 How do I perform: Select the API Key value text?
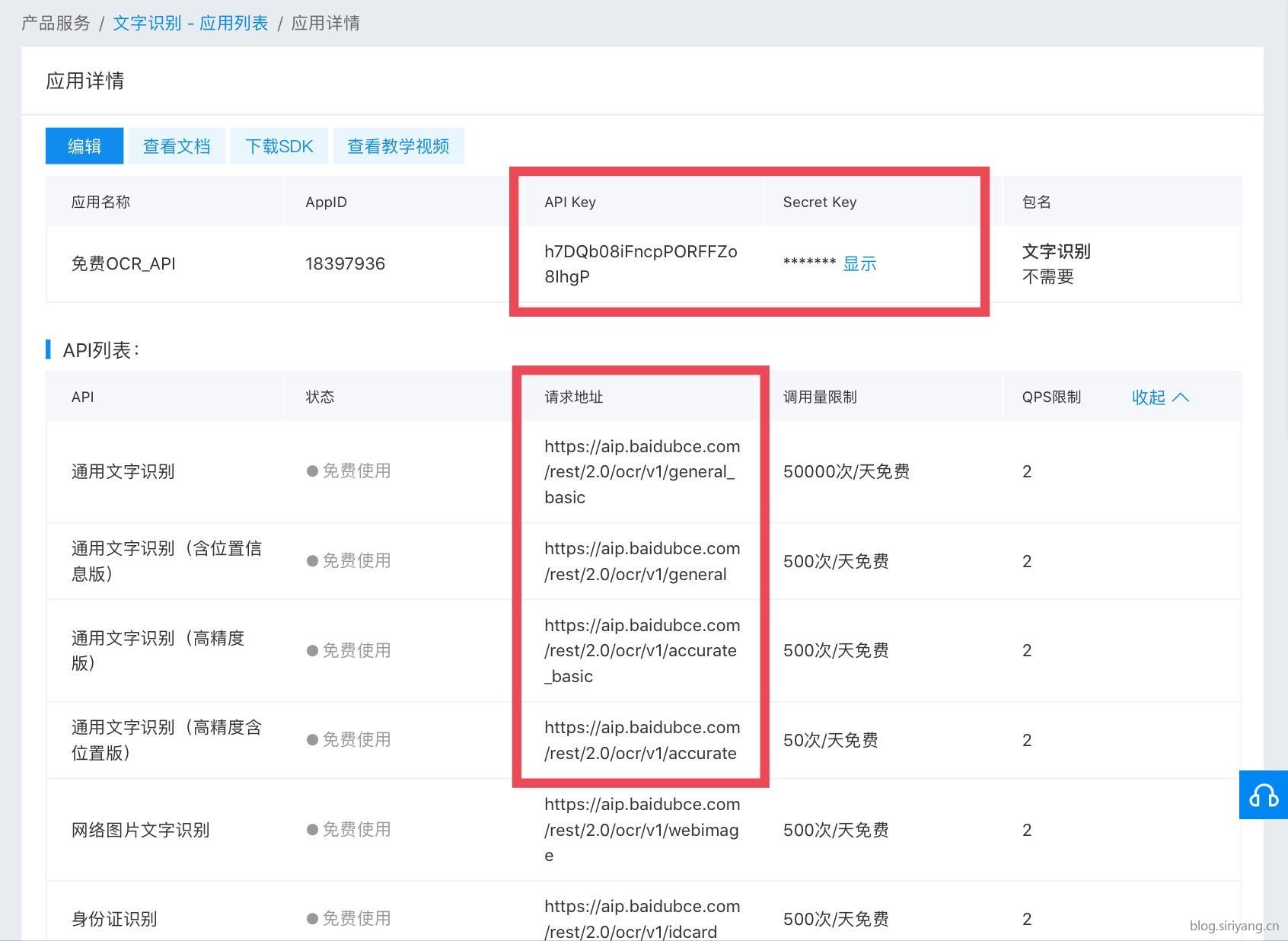[640, 263]
